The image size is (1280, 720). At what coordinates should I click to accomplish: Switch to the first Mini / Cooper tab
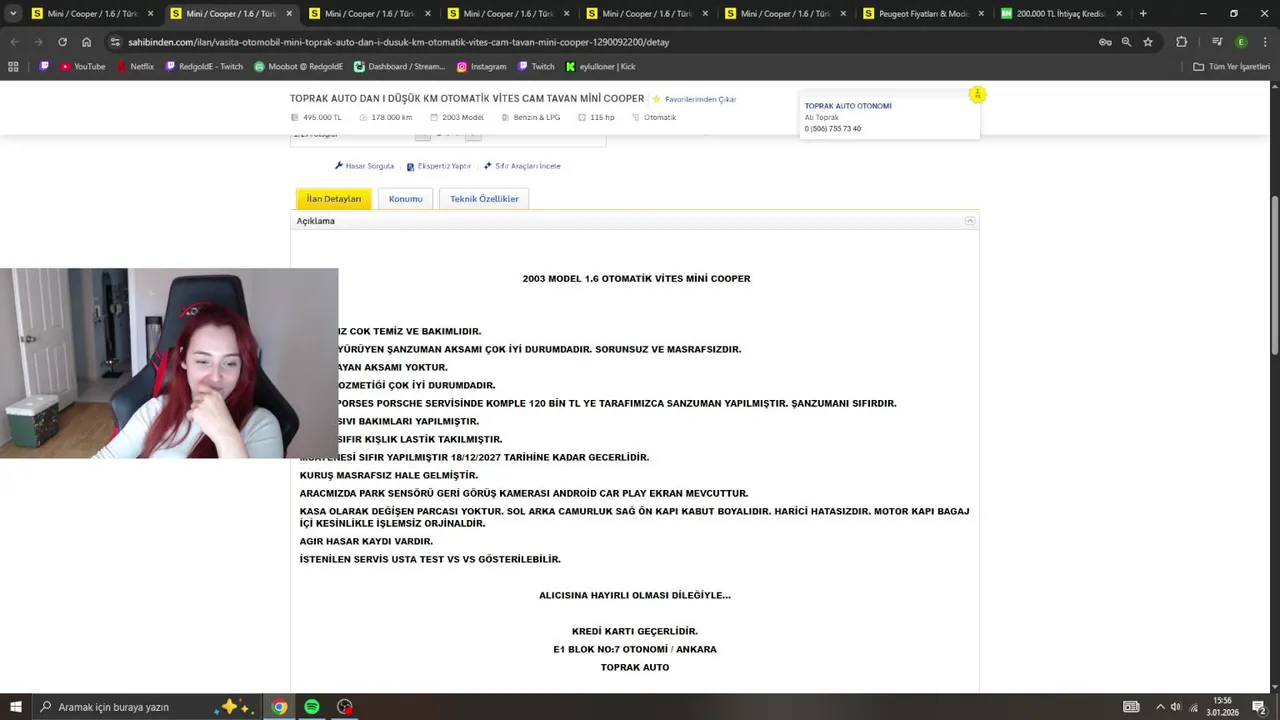point(93,14)
